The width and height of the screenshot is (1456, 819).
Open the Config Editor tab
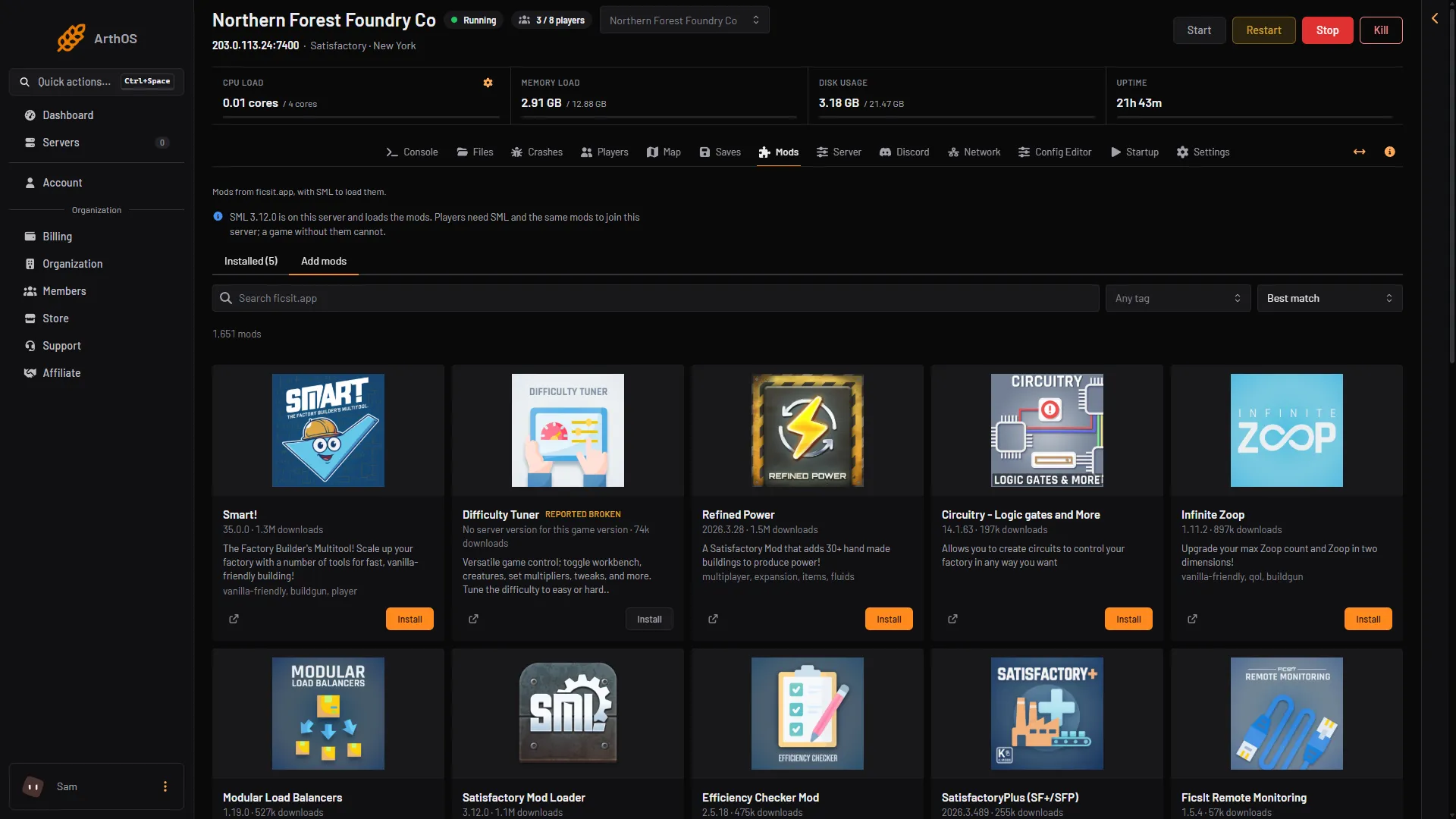coord(1054,152)
